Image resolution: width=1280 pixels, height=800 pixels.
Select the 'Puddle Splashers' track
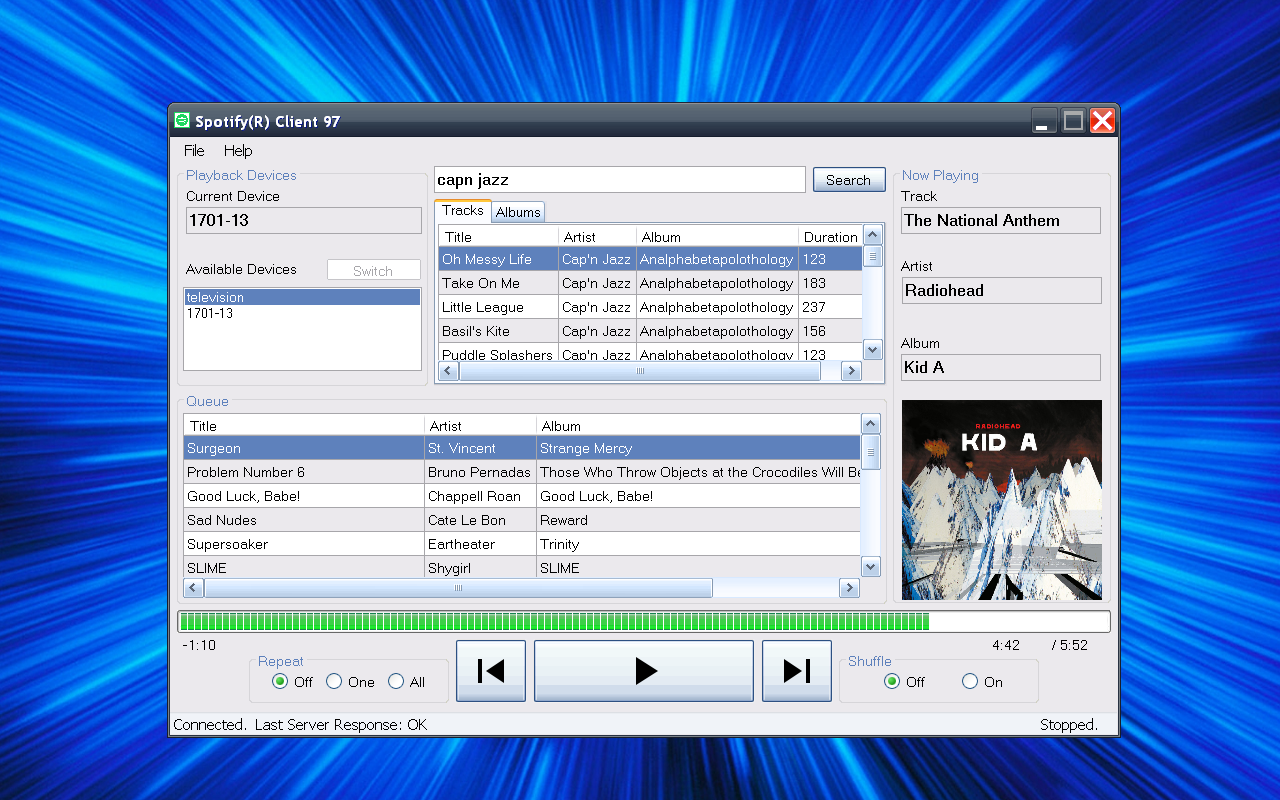pyautogui.click(x=650, y=353)
